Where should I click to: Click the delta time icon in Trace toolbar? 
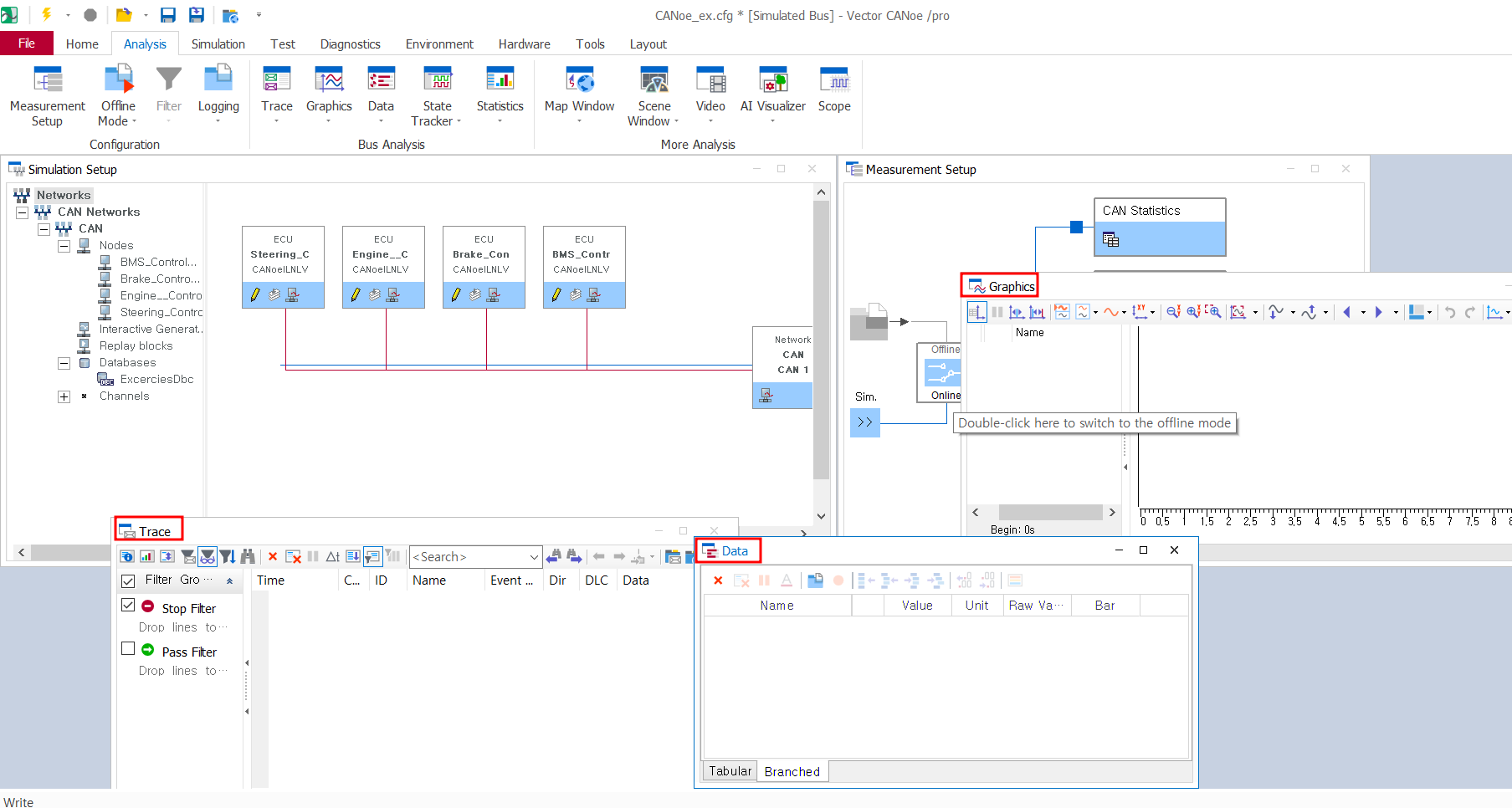332,556
